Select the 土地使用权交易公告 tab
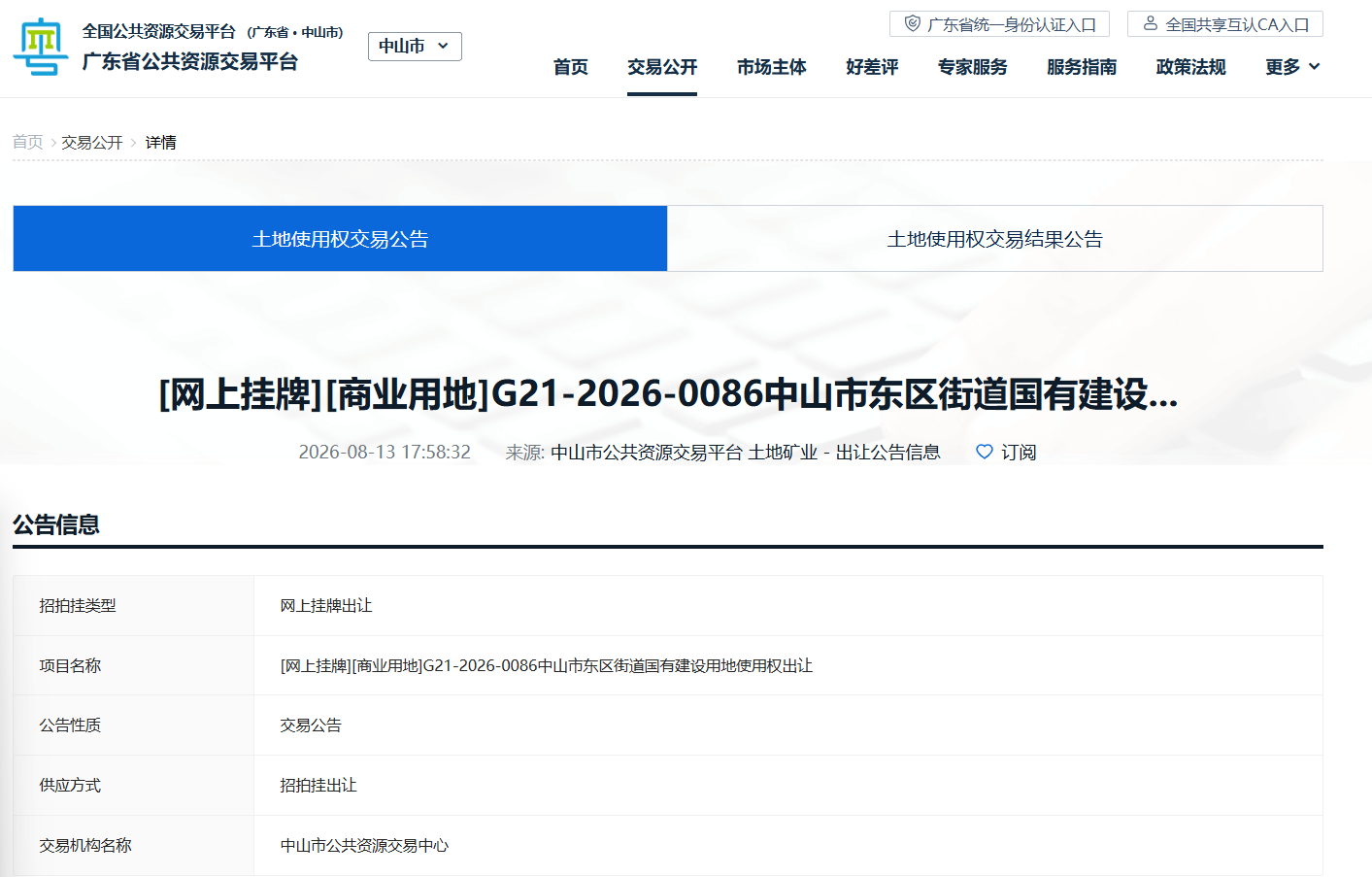The width and height of the screenshot is (1372, 877). (x=340, y=239)
